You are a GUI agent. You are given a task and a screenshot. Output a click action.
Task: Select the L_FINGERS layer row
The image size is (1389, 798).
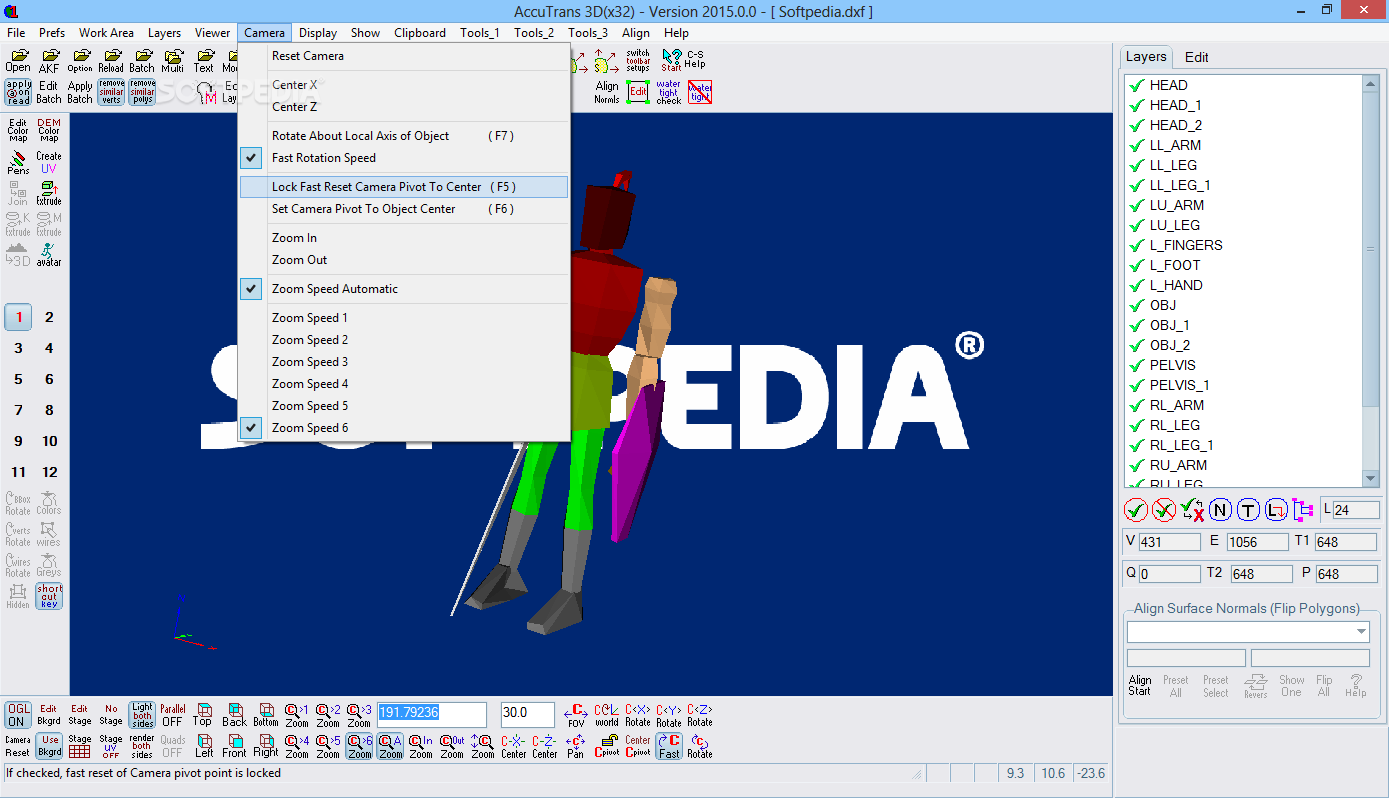pos(1243,245)
